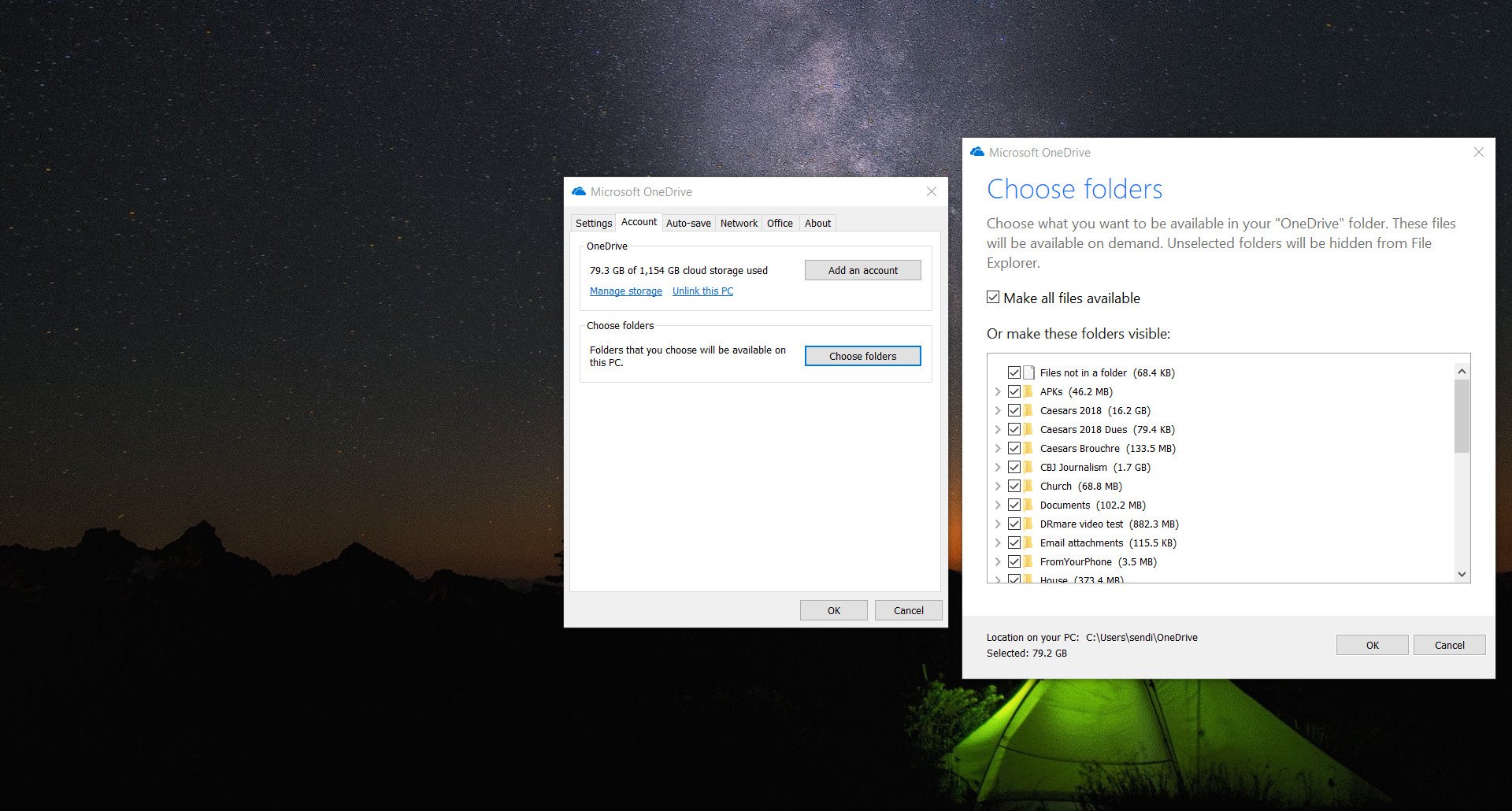1512x811 pixels.
Task: Switch to the Network tab
Action: point(739,223)
